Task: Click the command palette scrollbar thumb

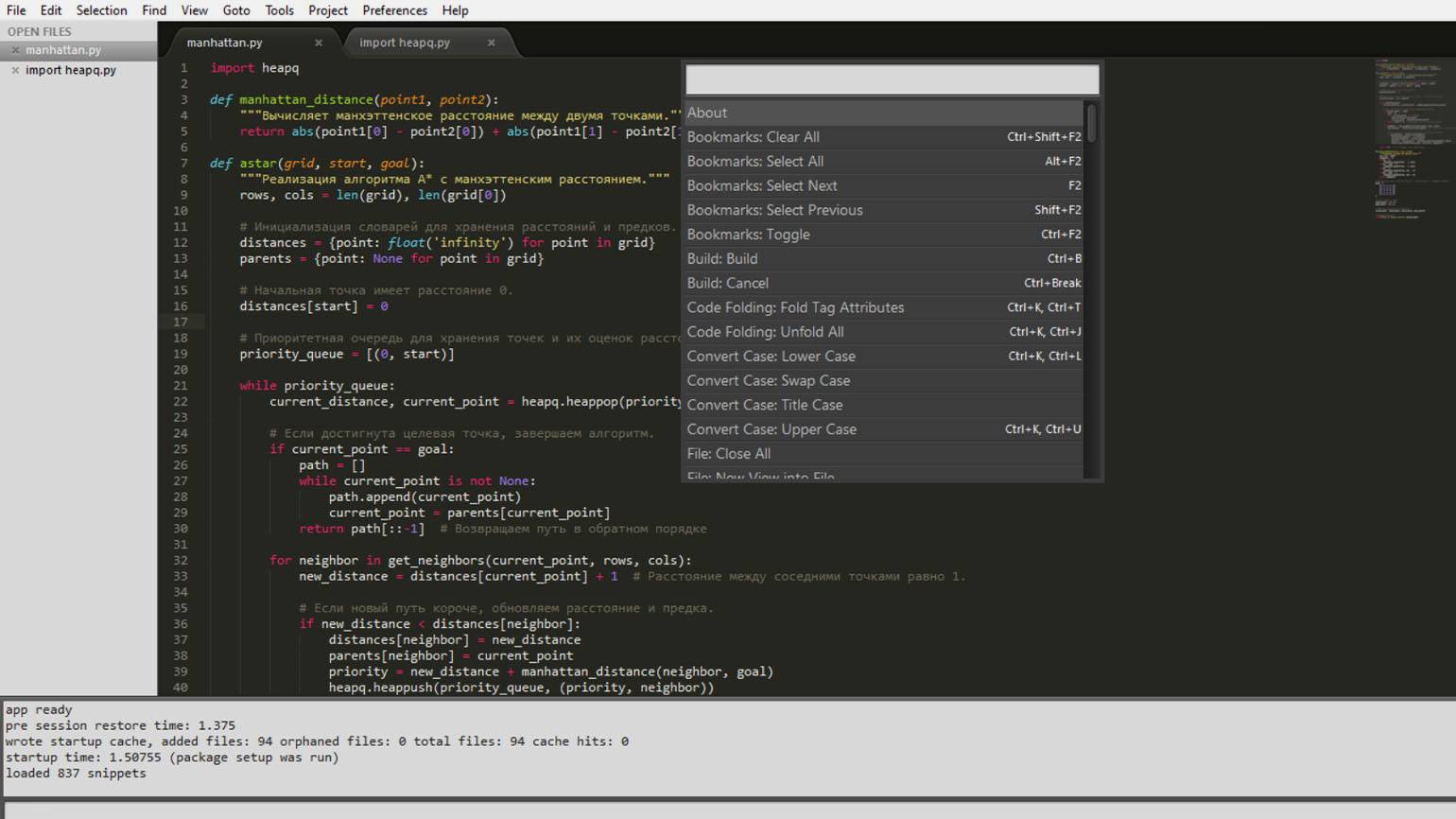Action: pos(1092,123)
